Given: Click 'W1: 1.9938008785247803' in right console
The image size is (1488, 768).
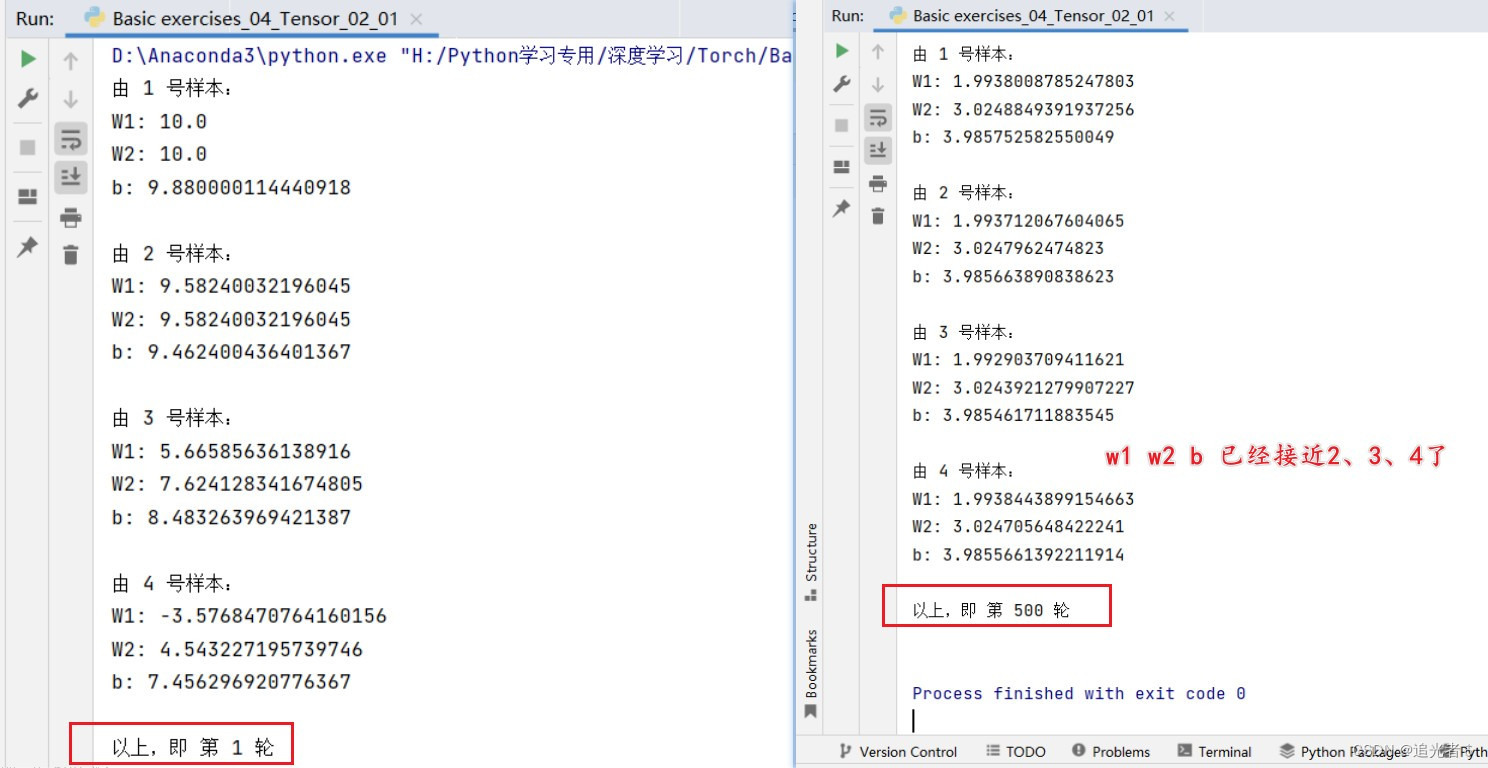Looking at the screenshot, I should (1023, 81).
